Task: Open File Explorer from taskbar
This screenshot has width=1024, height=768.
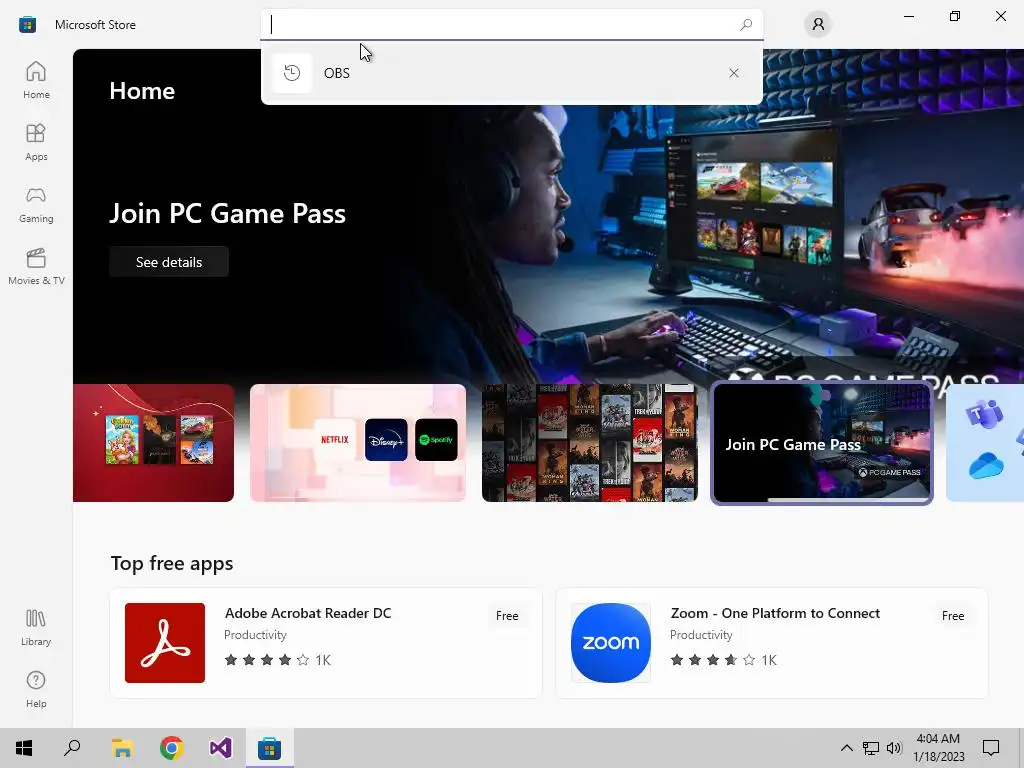Action: click(x=122, y=748)
